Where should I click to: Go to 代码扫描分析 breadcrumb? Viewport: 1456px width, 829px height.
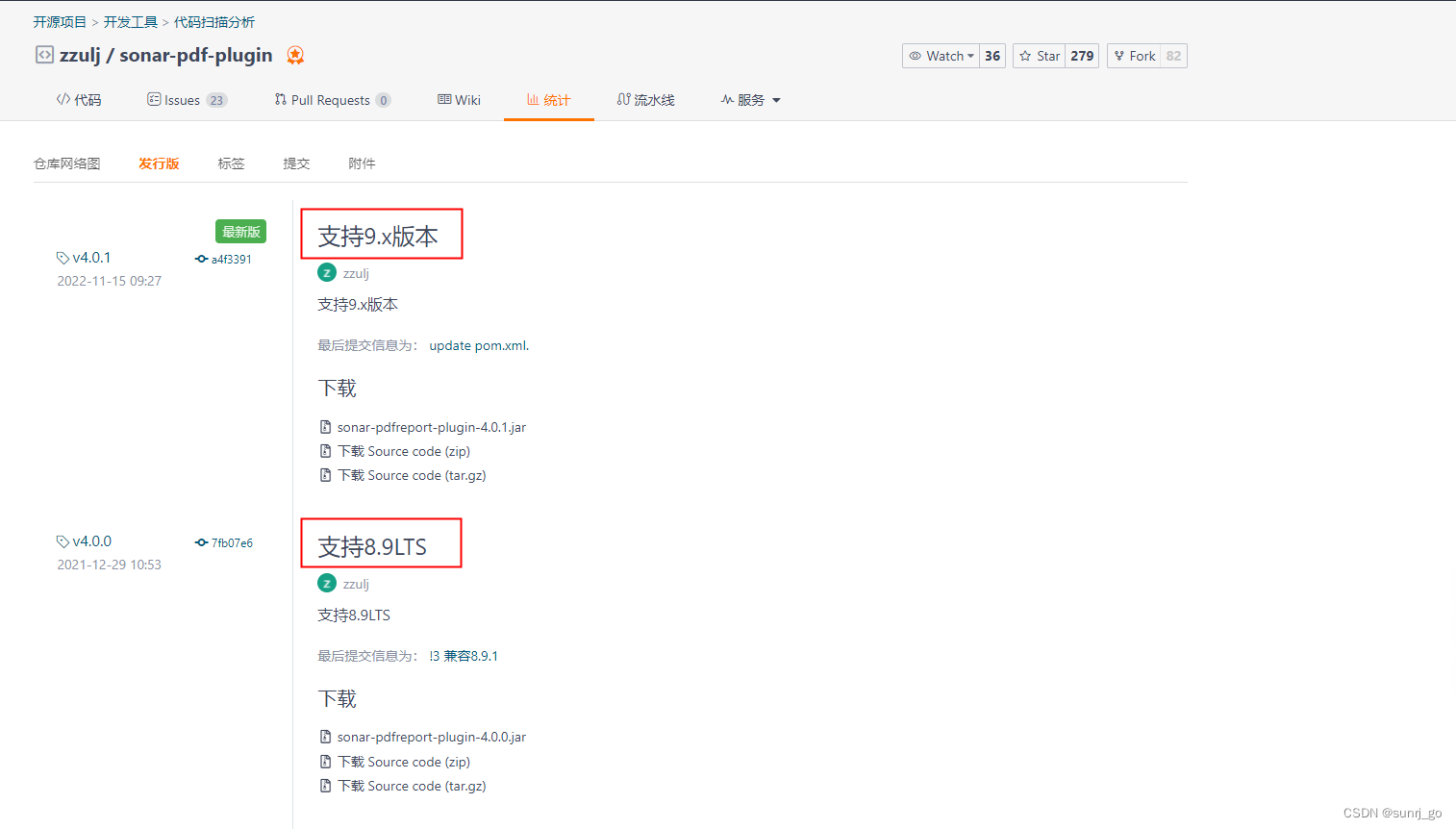pyautogui.click(x=214, y=22)
